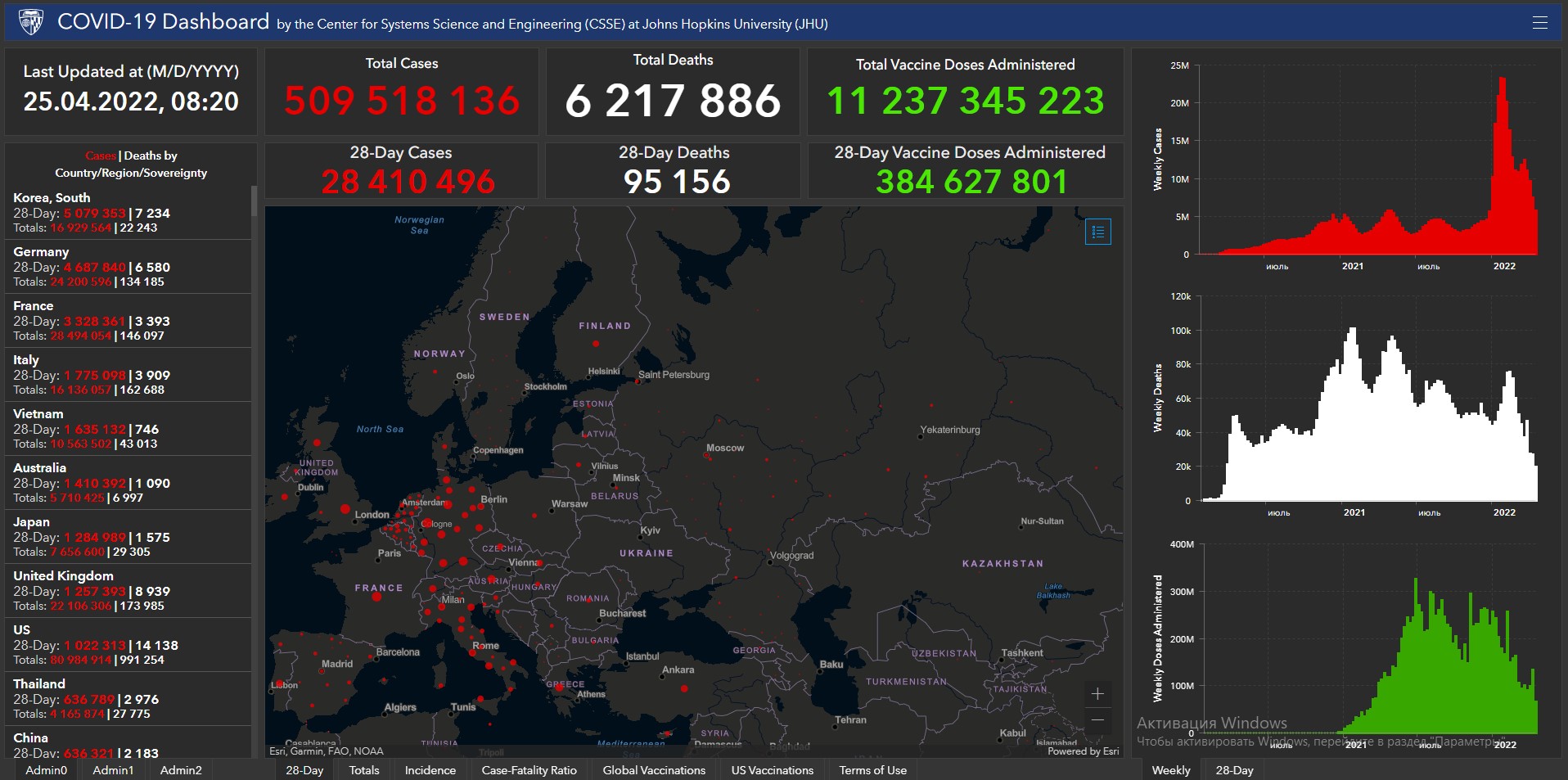Select the Admin0 tab
1568x780 pixels.
46,770
